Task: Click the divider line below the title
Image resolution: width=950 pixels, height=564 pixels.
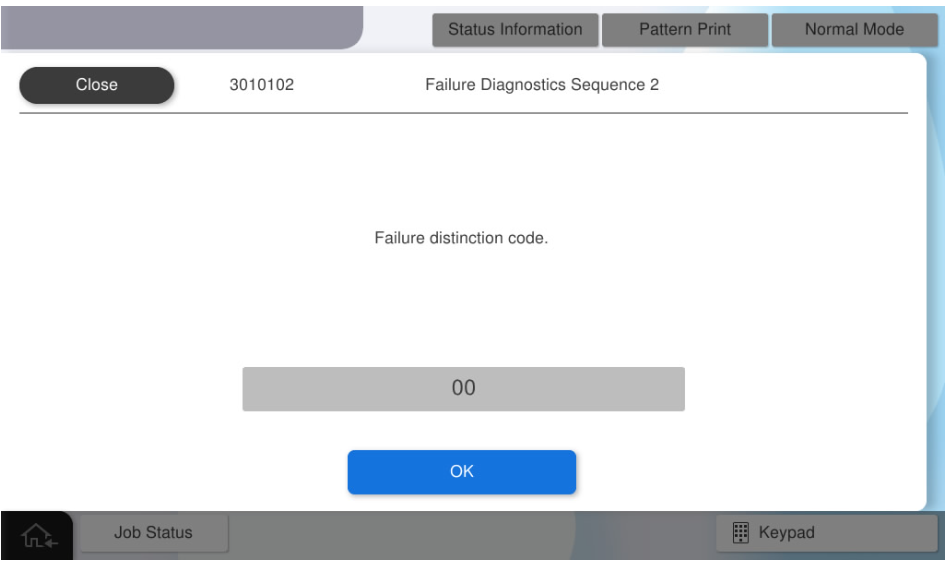Action: [x=463, y=113]
